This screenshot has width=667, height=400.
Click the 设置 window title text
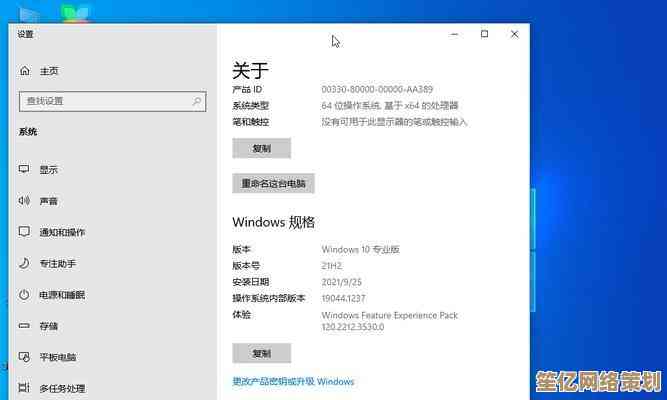point(25,34)
